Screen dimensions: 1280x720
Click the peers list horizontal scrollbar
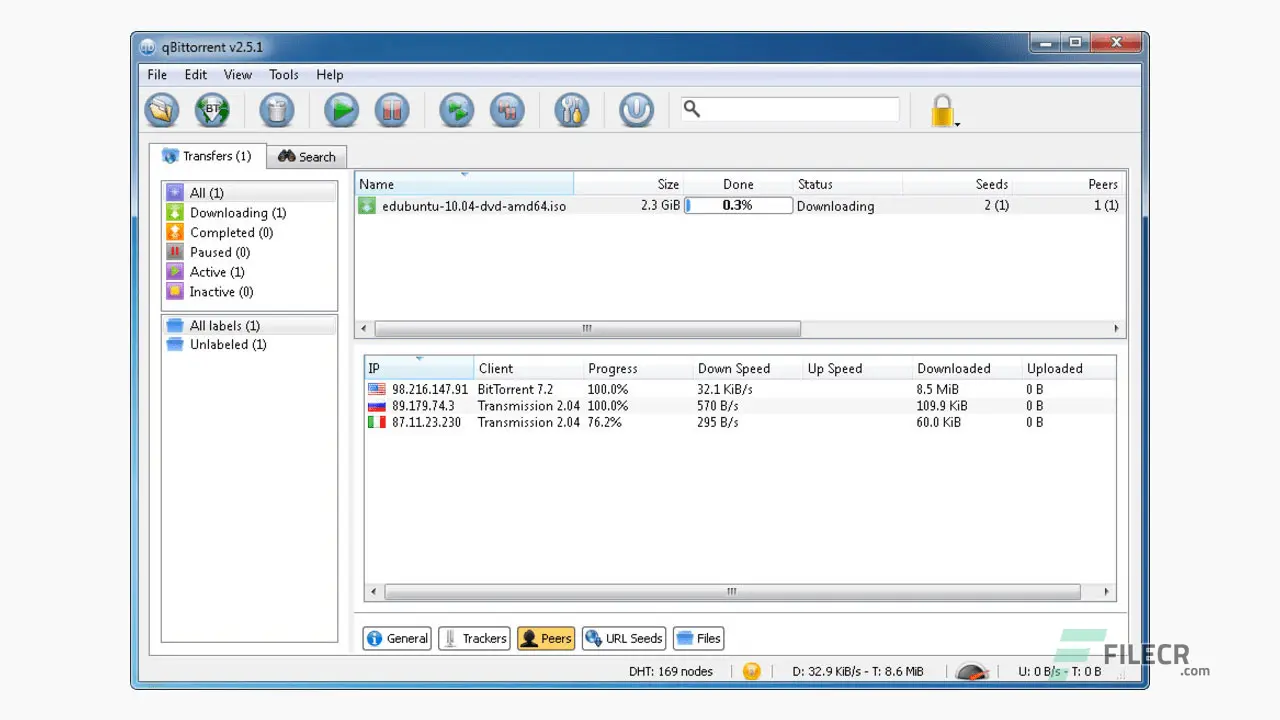(x=732, y=592)
